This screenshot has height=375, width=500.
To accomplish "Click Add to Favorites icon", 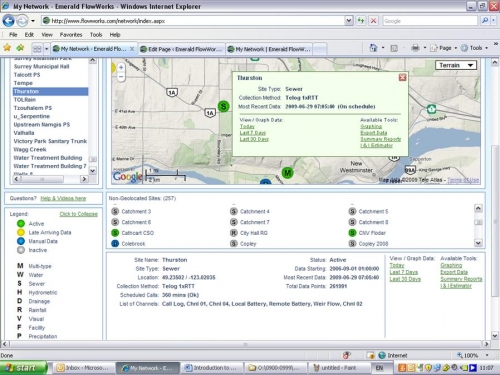I will 21,48.
